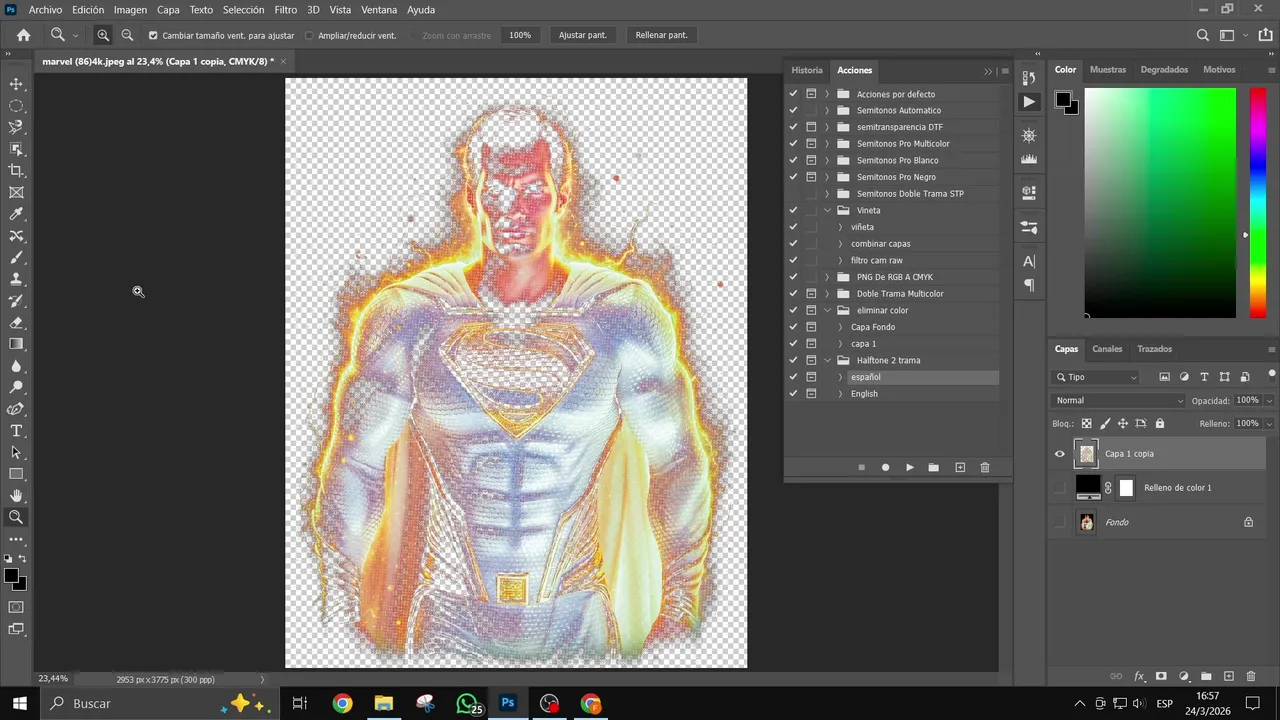Expand the 'Semitonos Pro Multicolor' set

(x=827, y=144)
